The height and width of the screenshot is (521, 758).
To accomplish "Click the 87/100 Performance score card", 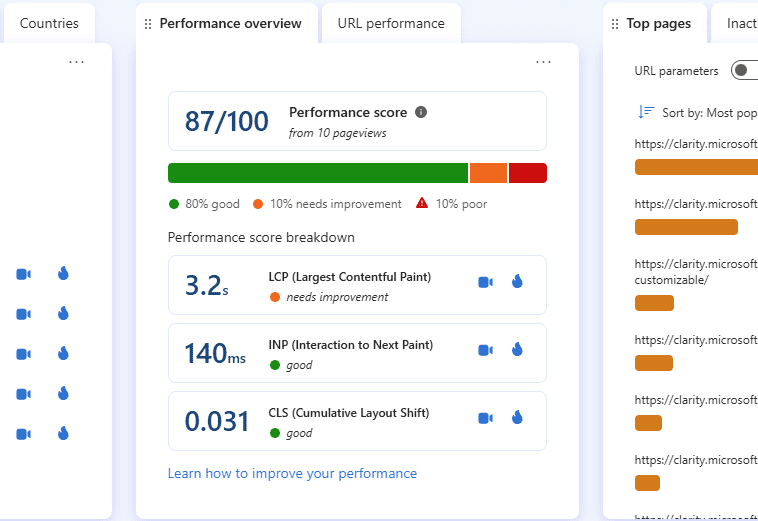I will (357, 121).
